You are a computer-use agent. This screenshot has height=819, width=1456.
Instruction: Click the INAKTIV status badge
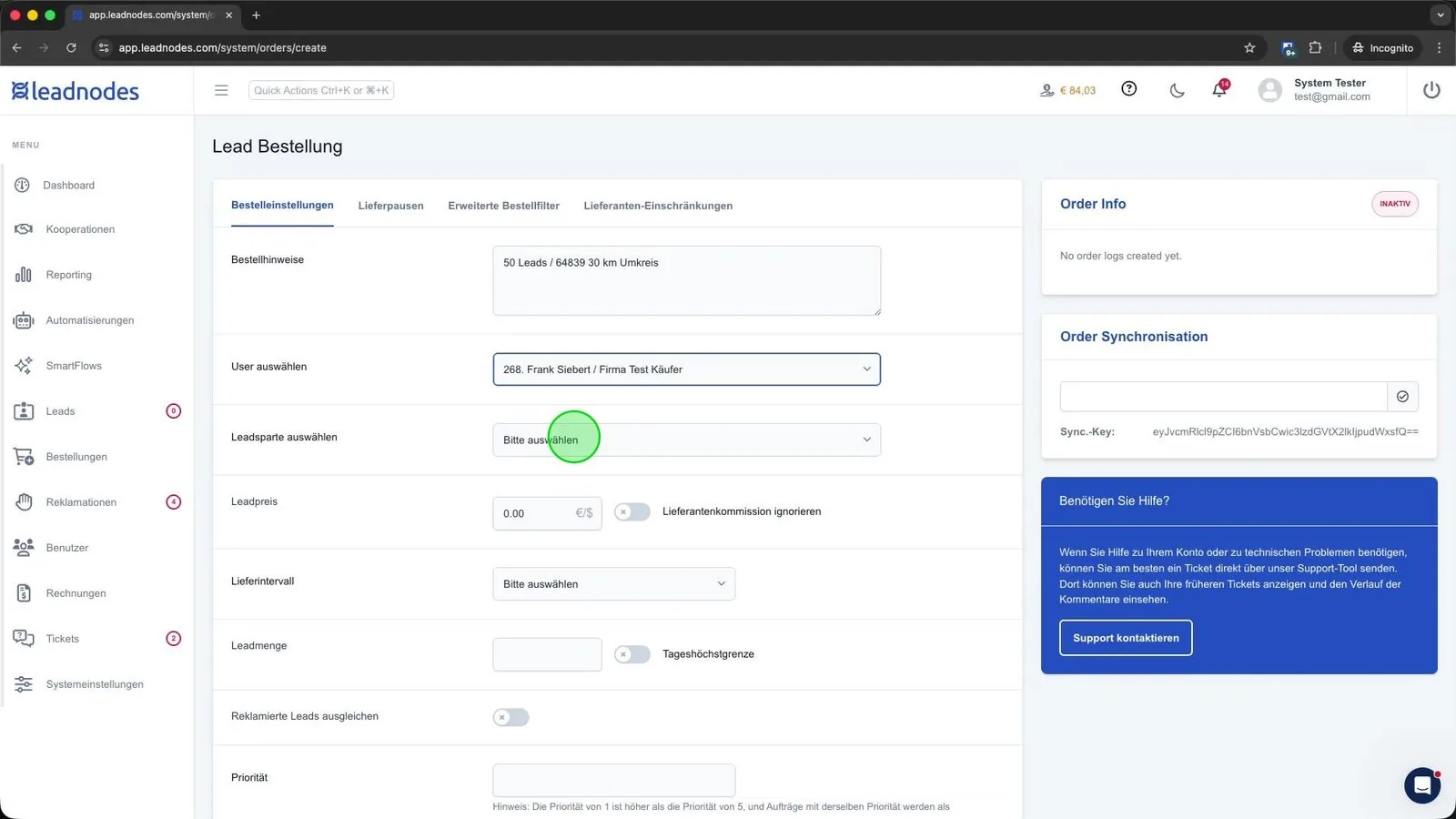point(1395,204)
